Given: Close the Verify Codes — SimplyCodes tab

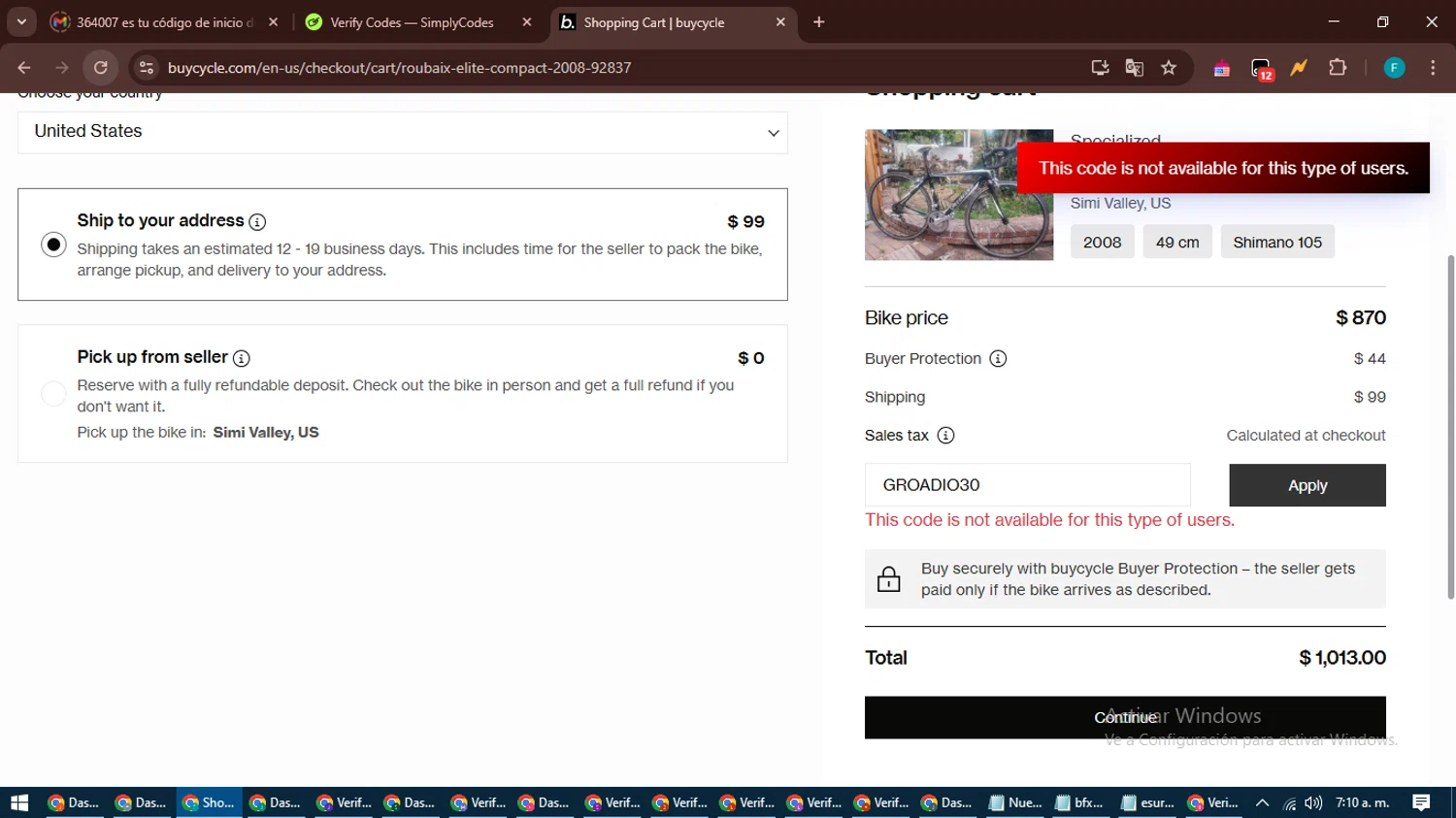Looking at the screenshot, I should 527,21.
